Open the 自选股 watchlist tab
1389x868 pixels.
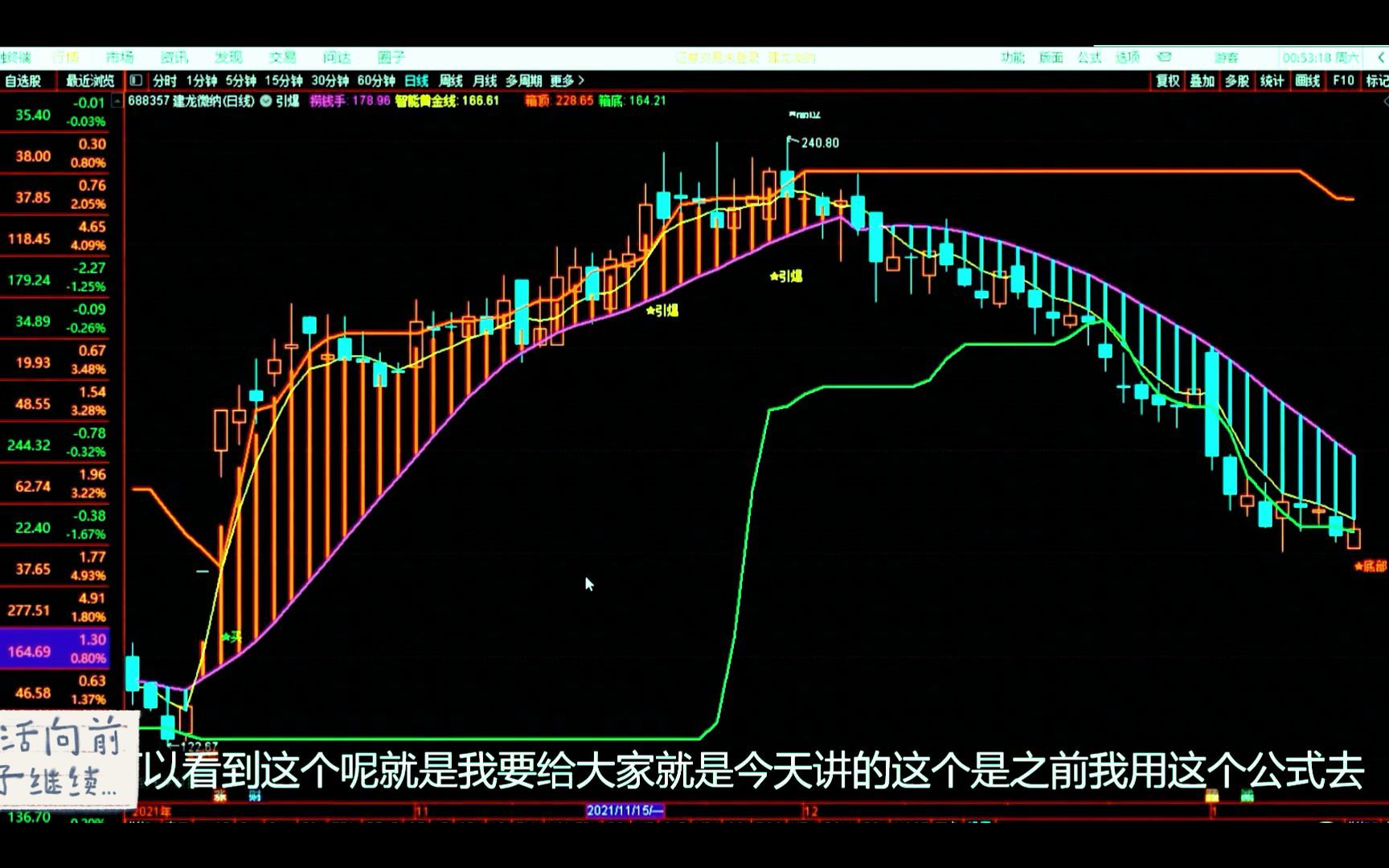pyautogui.click(x=23, y=80)
